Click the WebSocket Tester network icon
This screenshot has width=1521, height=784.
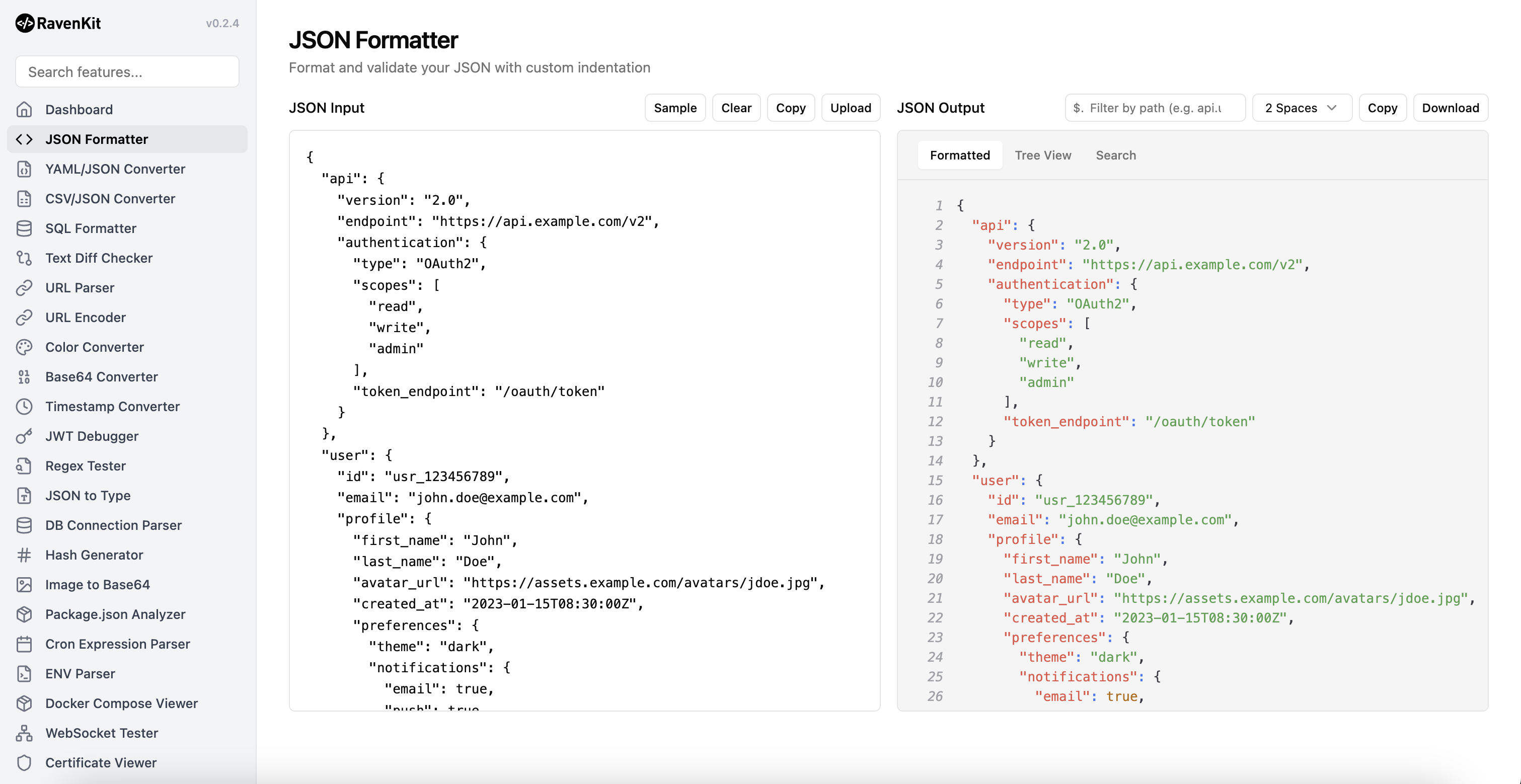24,733
